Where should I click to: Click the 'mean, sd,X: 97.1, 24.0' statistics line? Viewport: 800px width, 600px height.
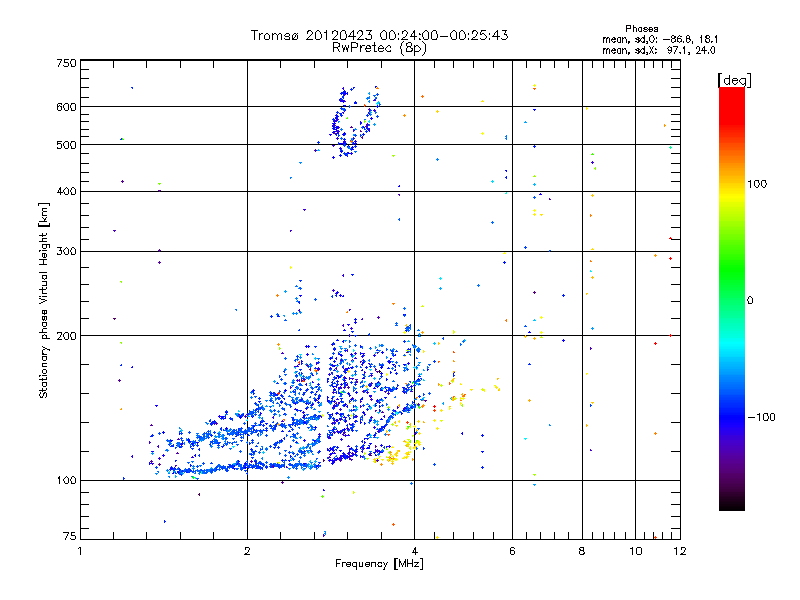(x=659, y=50)
